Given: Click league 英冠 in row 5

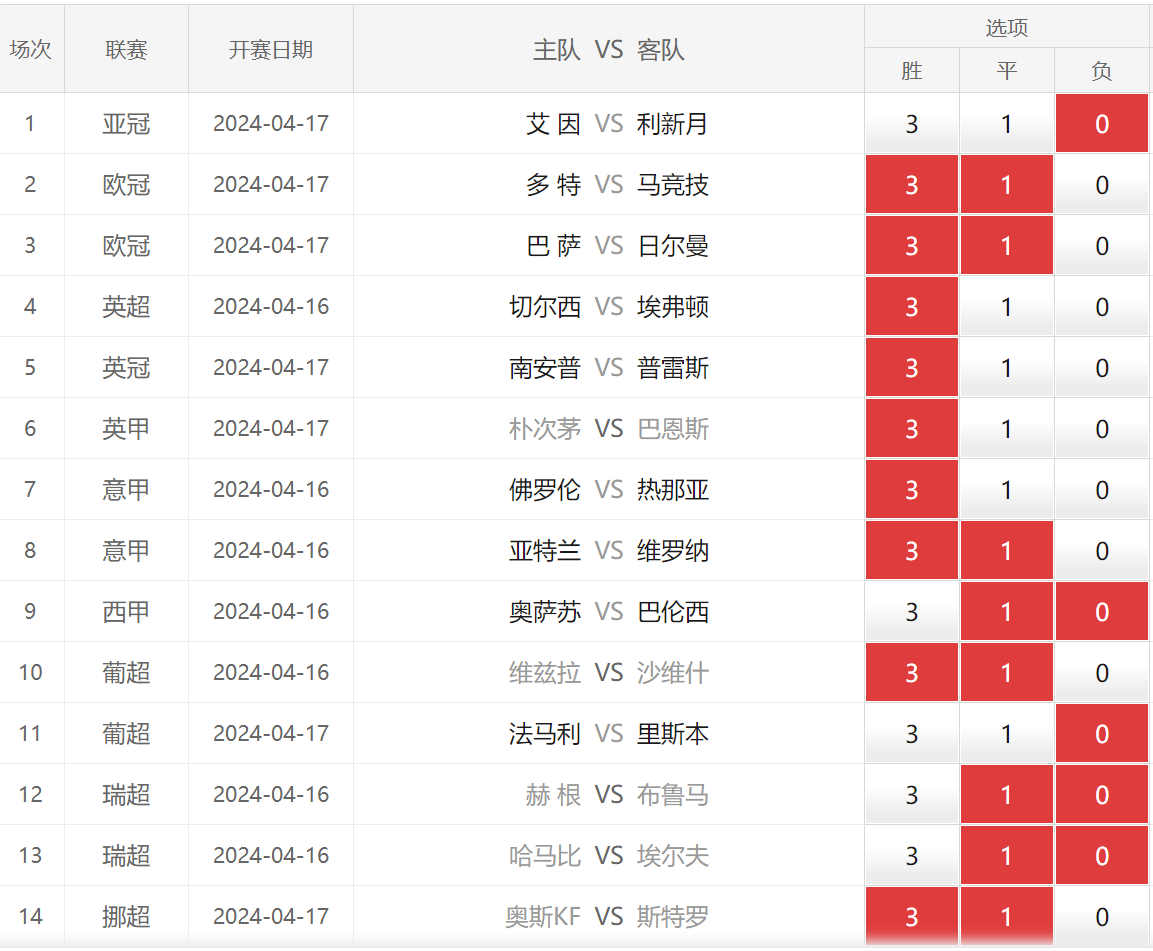Looking at the screenshot, I should tap(126, 368).
